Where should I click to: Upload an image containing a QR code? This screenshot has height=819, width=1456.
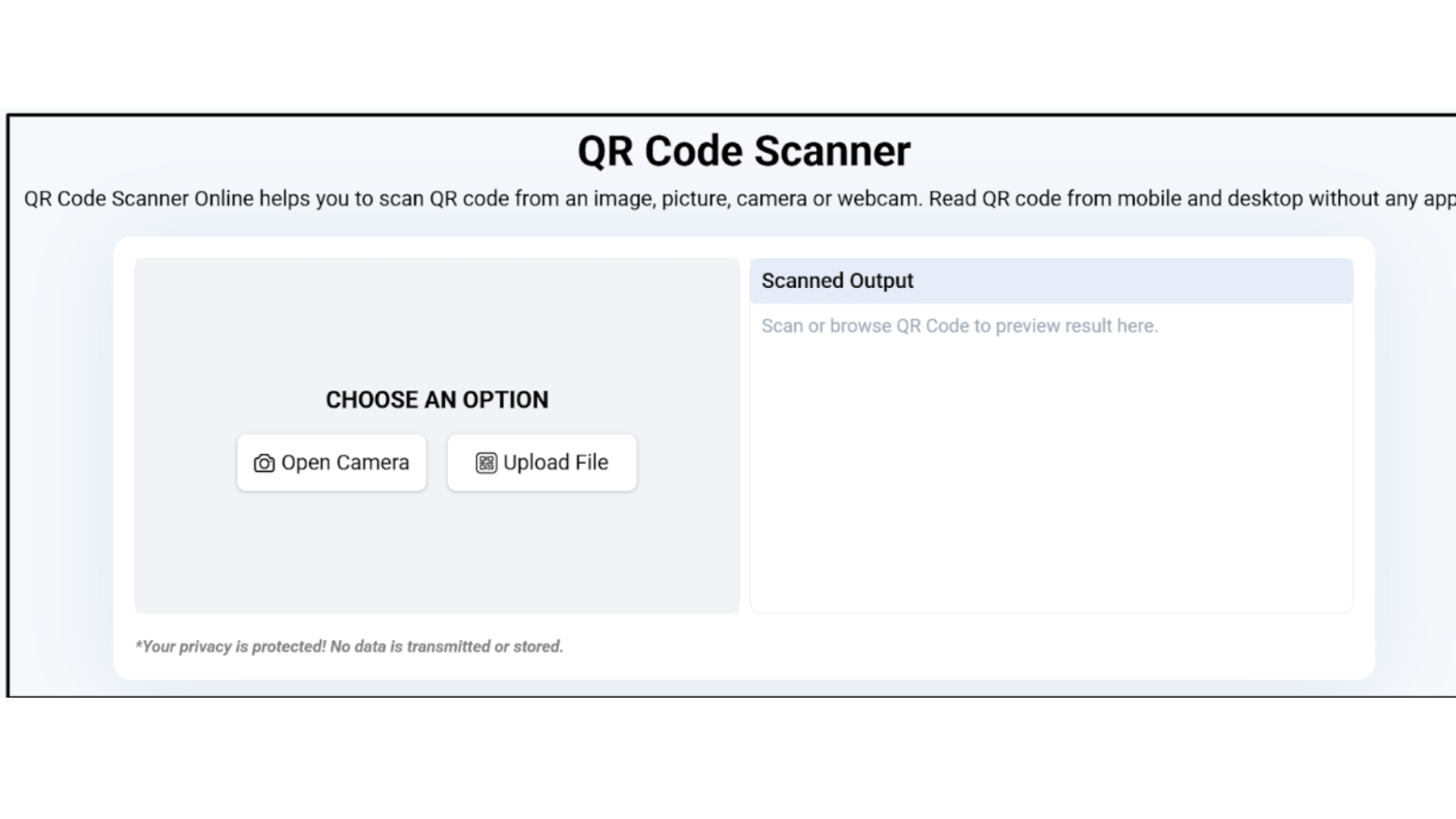coord(541,463)
